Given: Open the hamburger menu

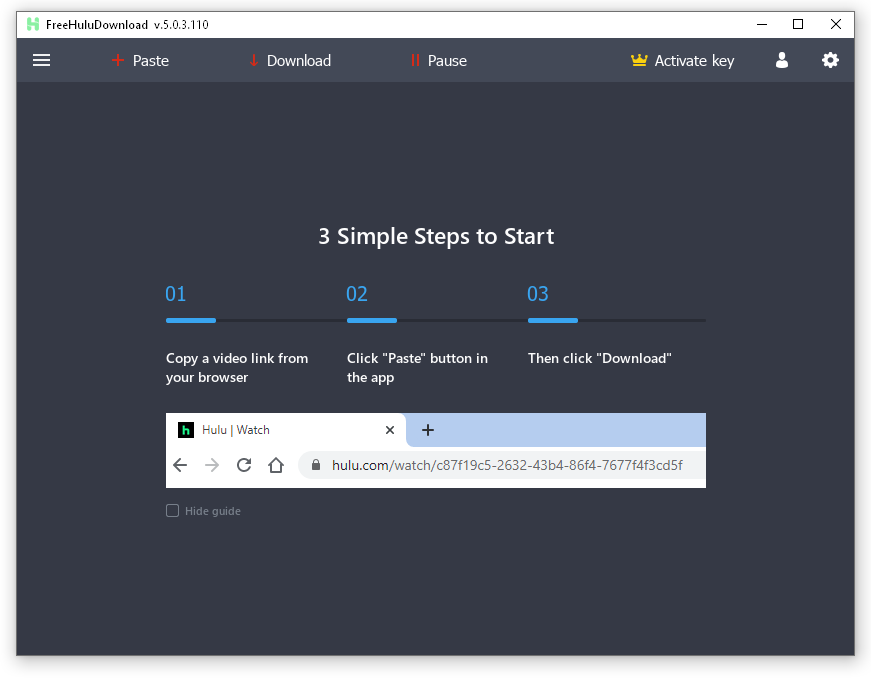Looking at the screenshot, I should 41,60.
